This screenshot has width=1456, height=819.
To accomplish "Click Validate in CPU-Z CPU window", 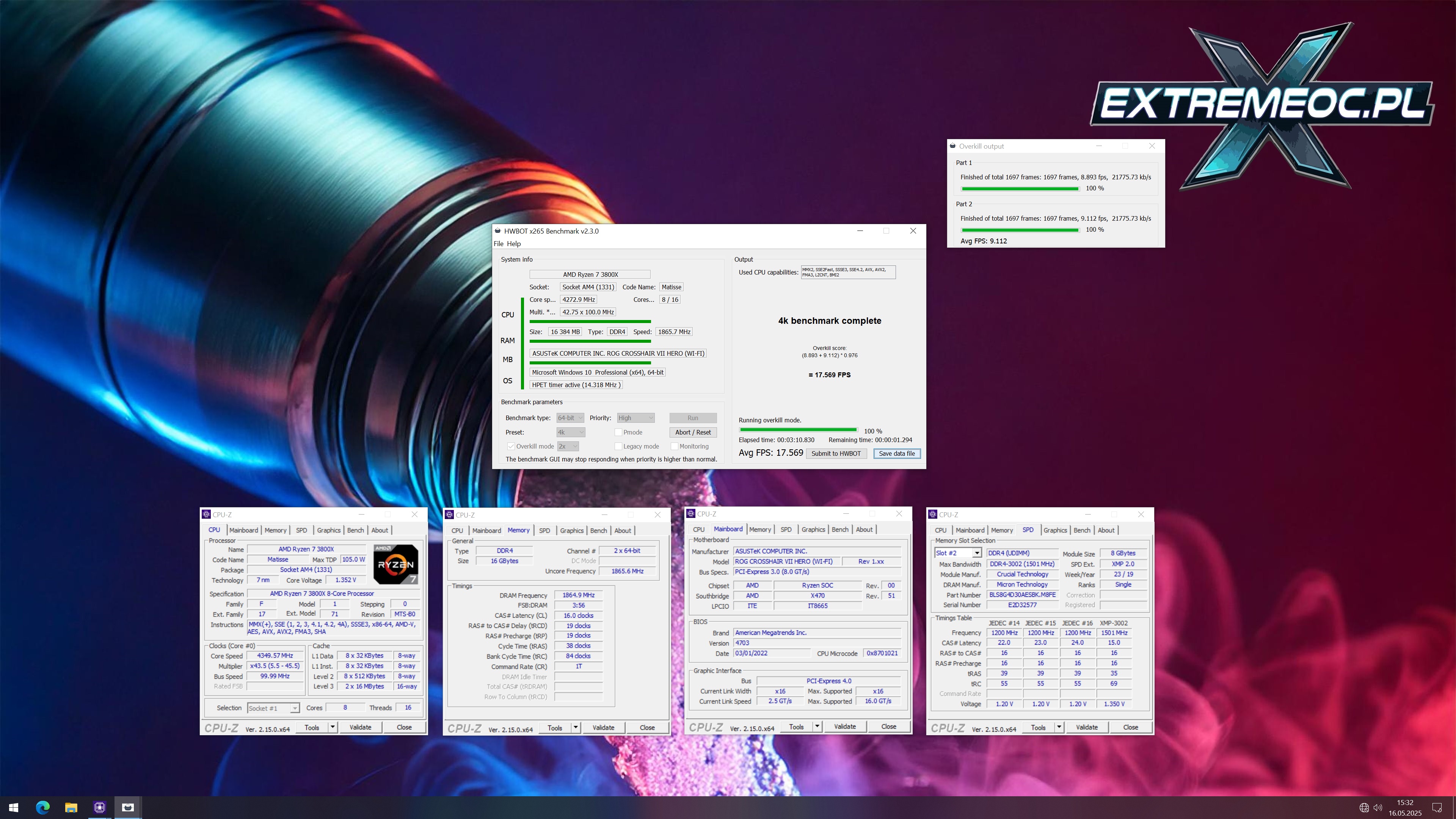I will pyautogui.click(x=360, y=727).
